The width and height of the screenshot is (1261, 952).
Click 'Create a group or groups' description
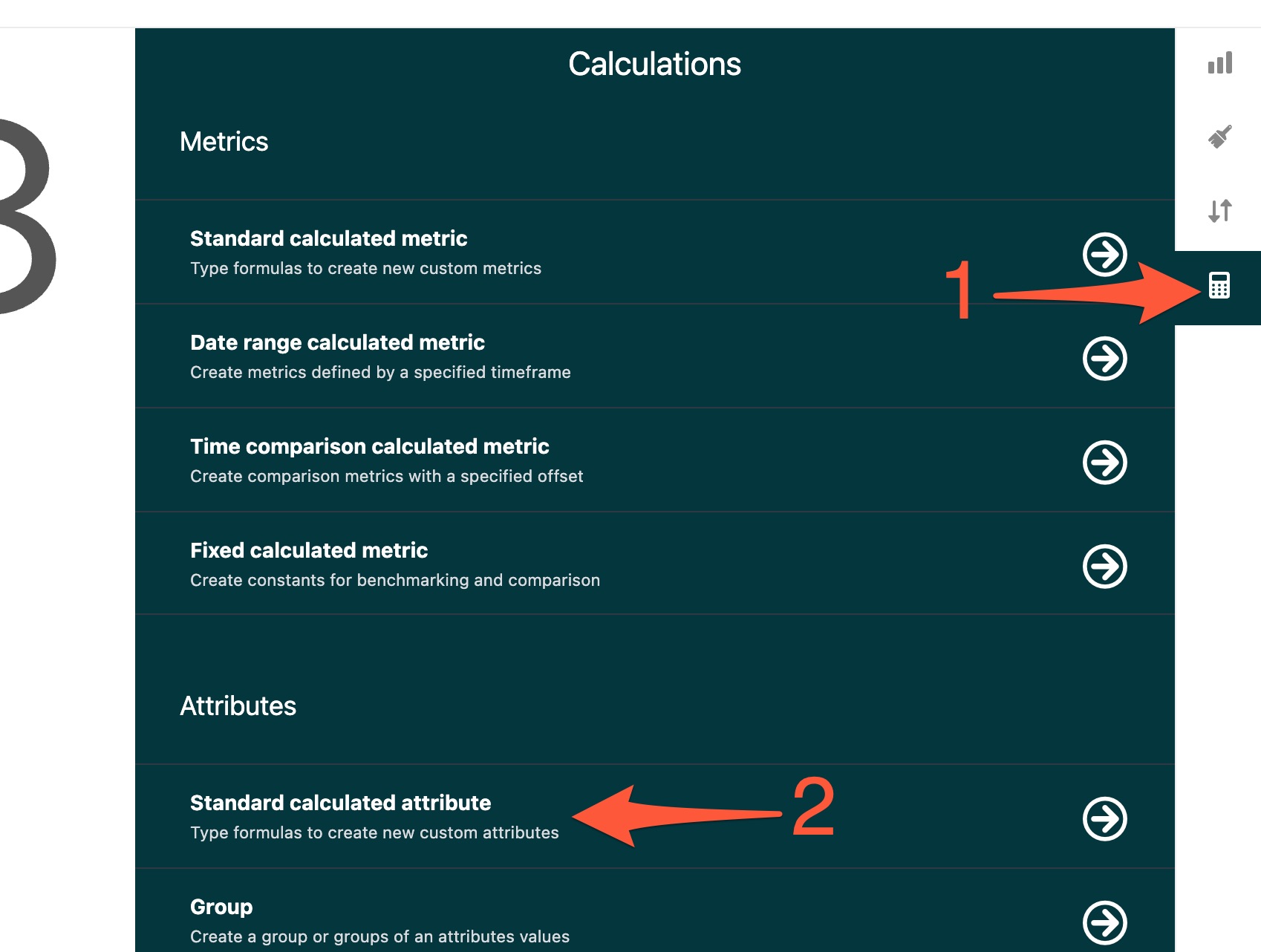click(380, 936)
